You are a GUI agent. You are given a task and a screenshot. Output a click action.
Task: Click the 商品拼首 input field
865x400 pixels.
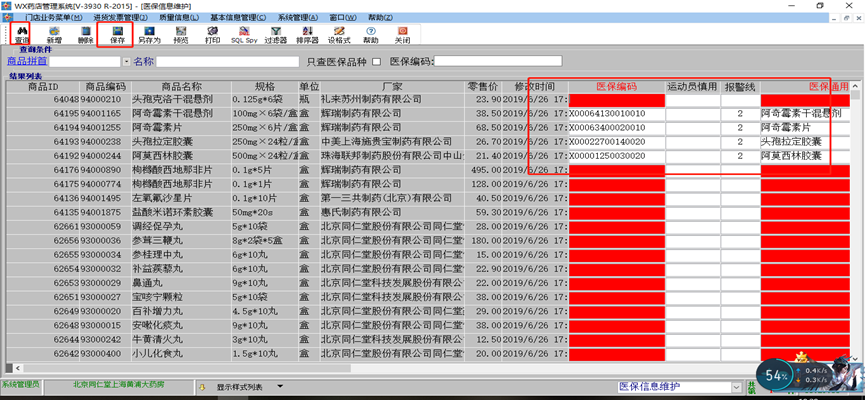[x=86, y=62]
